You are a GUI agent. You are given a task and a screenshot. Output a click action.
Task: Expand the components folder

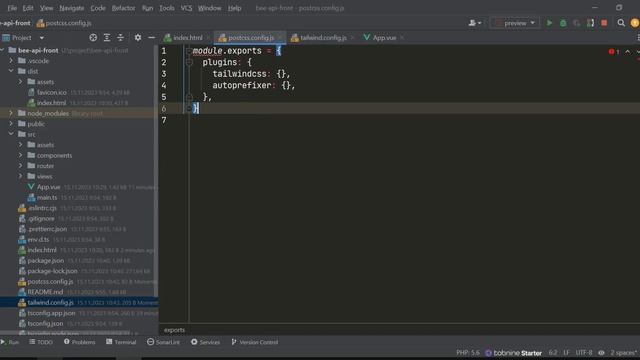pyautogui.click(x=20, y=155)
